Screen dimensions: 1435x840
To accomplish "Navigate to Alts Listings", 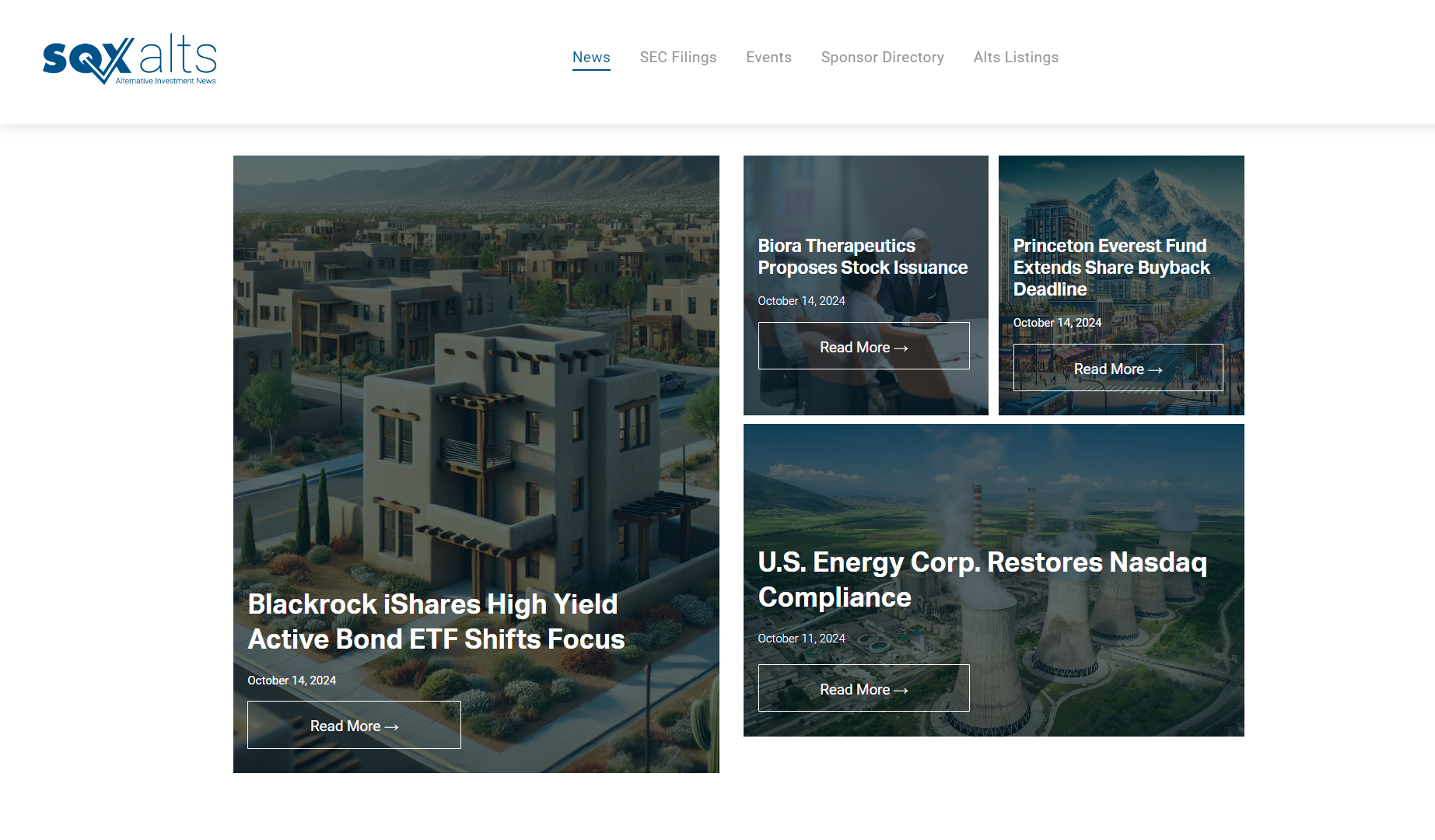I will click(x=1016, y=58).
